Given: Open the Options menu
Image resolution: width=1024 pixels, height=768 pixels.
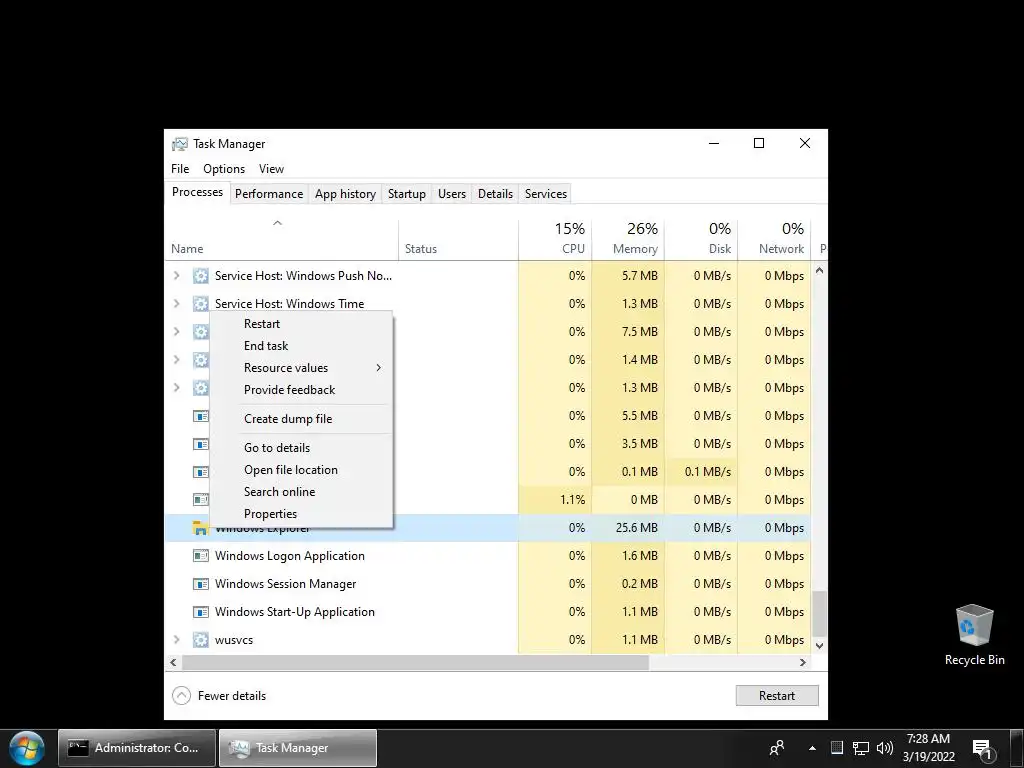Looking at the screenshot, I should (x=224, y=168).
